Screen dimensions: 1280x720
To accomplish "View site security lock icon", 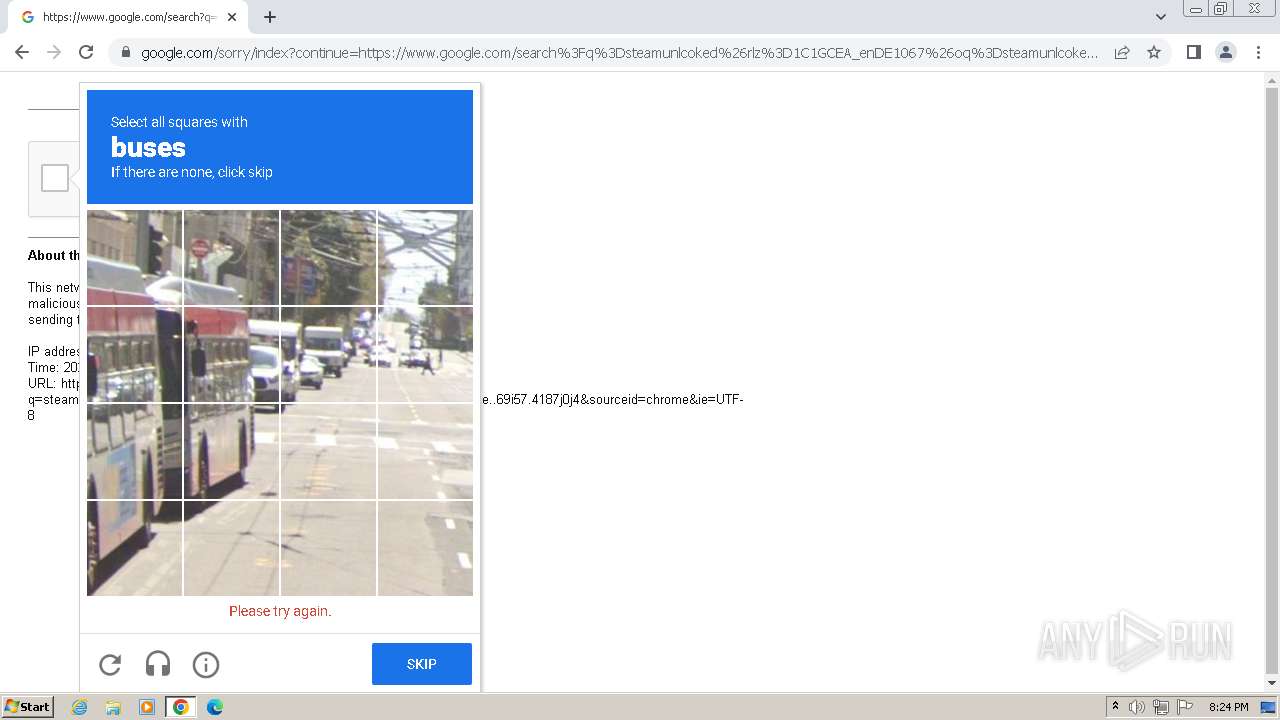I will click(125, 53).
